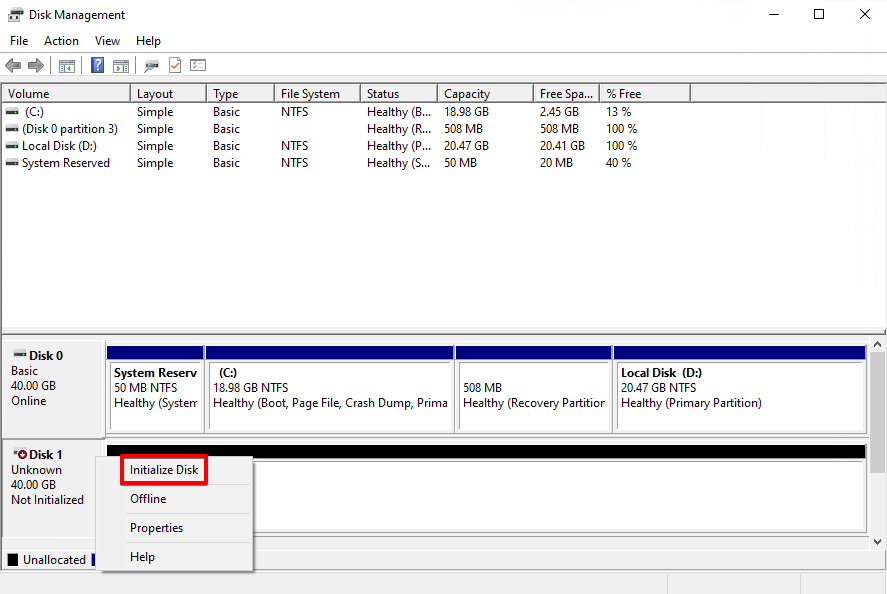Click Not Initialized text under Disk 1
The image size is (887, 594).
click(x=48, y=500)
